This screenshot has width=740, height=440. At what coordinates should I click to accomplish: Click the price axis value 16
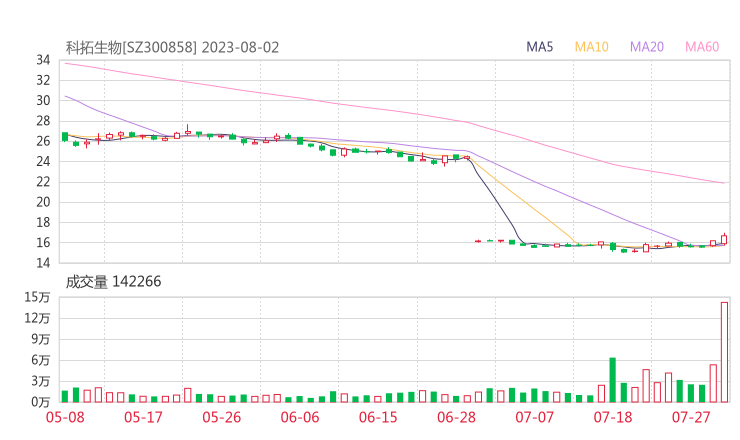43,243
